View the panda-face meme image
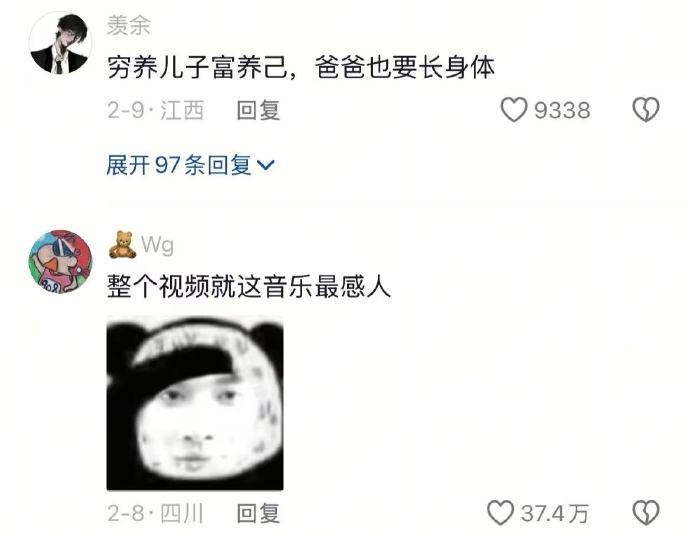 tap(195, 403)
